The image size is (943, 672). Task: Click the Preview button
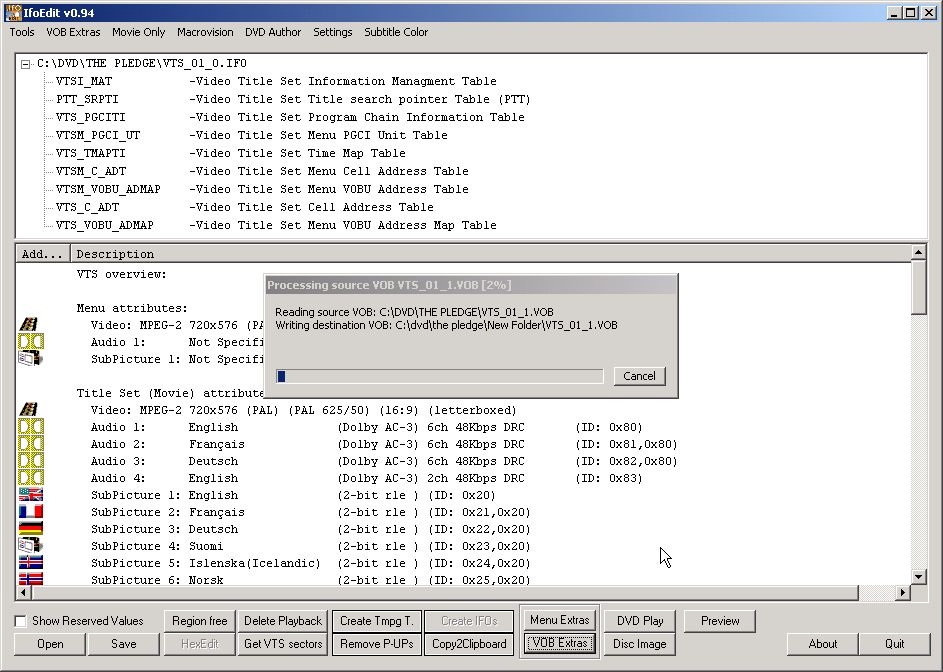pyautogui.click(x=720, y=621)
